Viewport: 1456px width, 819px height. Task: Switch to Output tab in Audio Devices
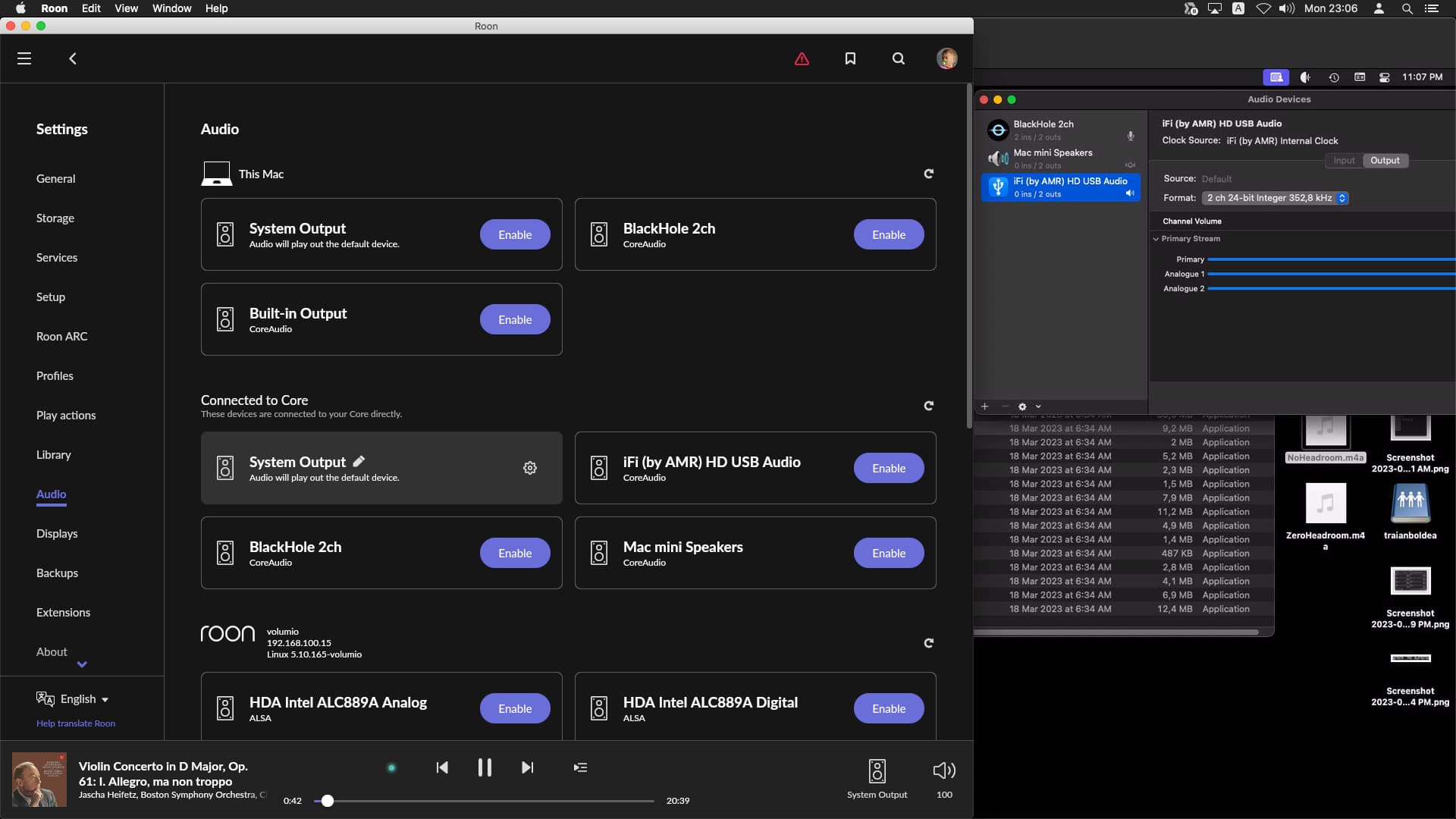click(x=1385, y=161)
